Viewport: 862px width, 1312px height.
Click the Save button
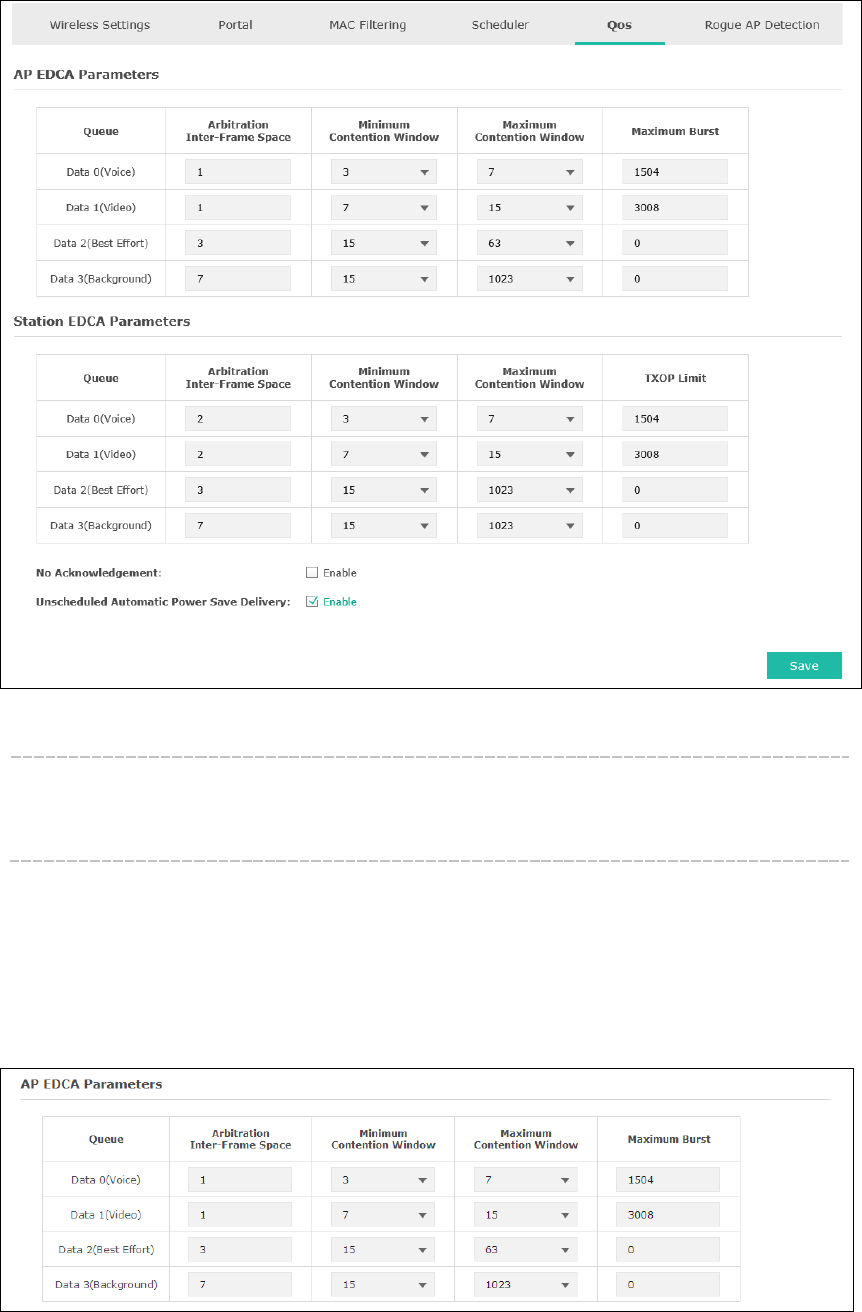804,666
